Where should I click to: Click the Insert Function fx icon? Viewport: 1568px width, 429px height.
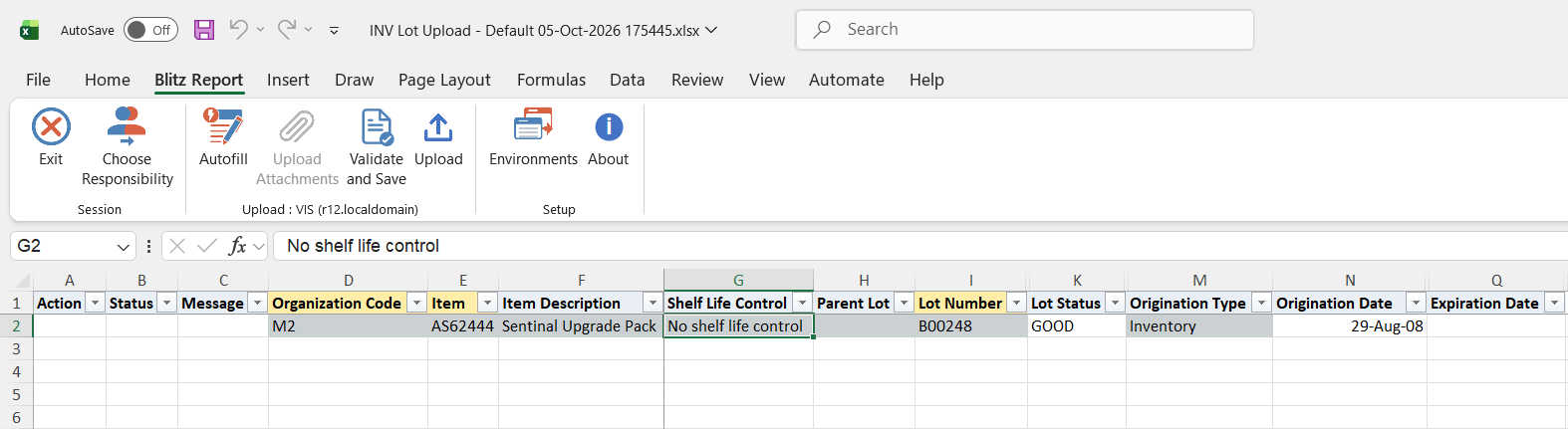(x=237, y=246)
